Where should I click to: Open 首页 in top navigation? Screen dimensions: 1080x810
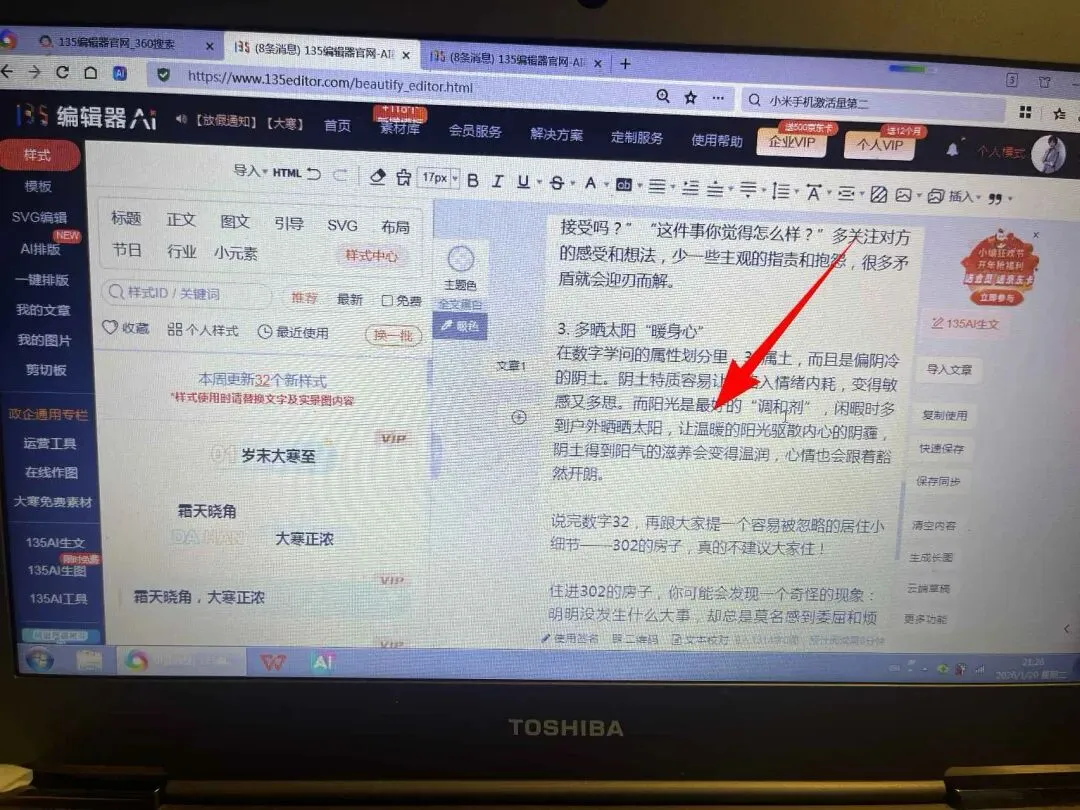tap(338, 125)
